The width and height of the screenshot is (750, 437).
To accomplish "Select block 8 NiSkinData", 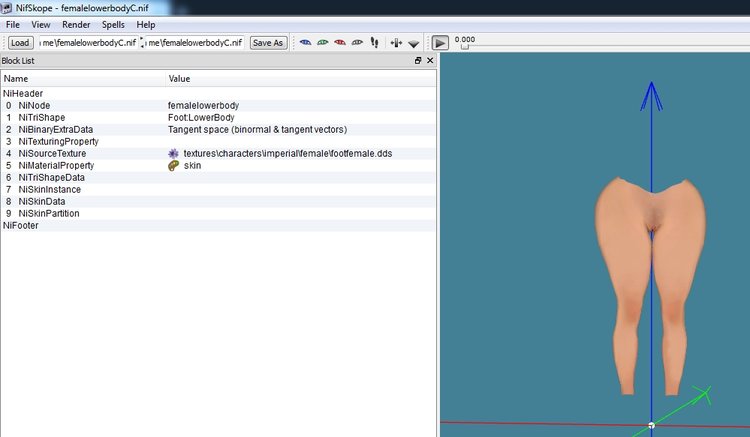I will coord(218,201).
